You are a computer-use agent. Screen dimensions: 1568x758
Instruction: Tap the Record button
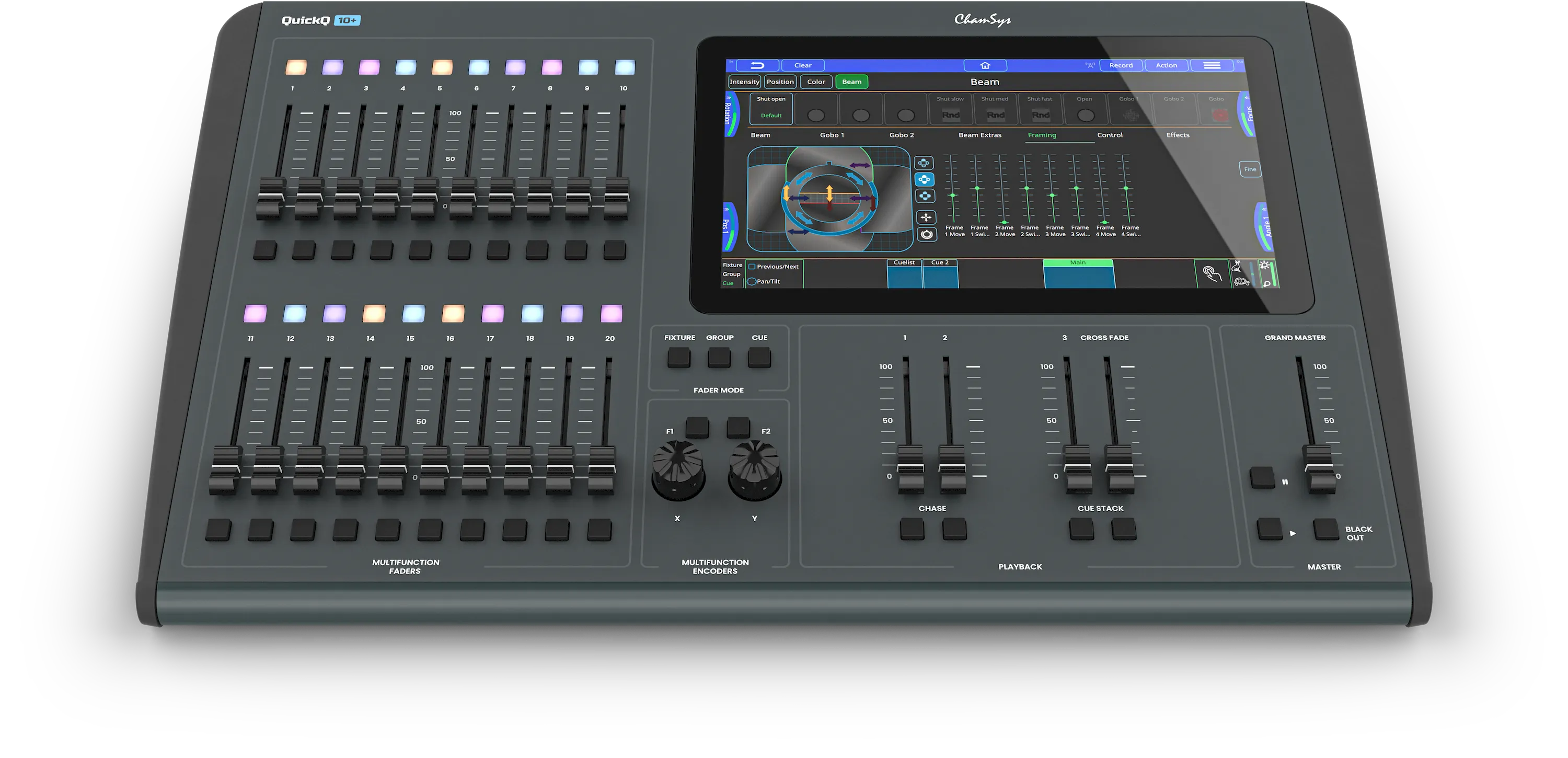(x=1121, y=65)
